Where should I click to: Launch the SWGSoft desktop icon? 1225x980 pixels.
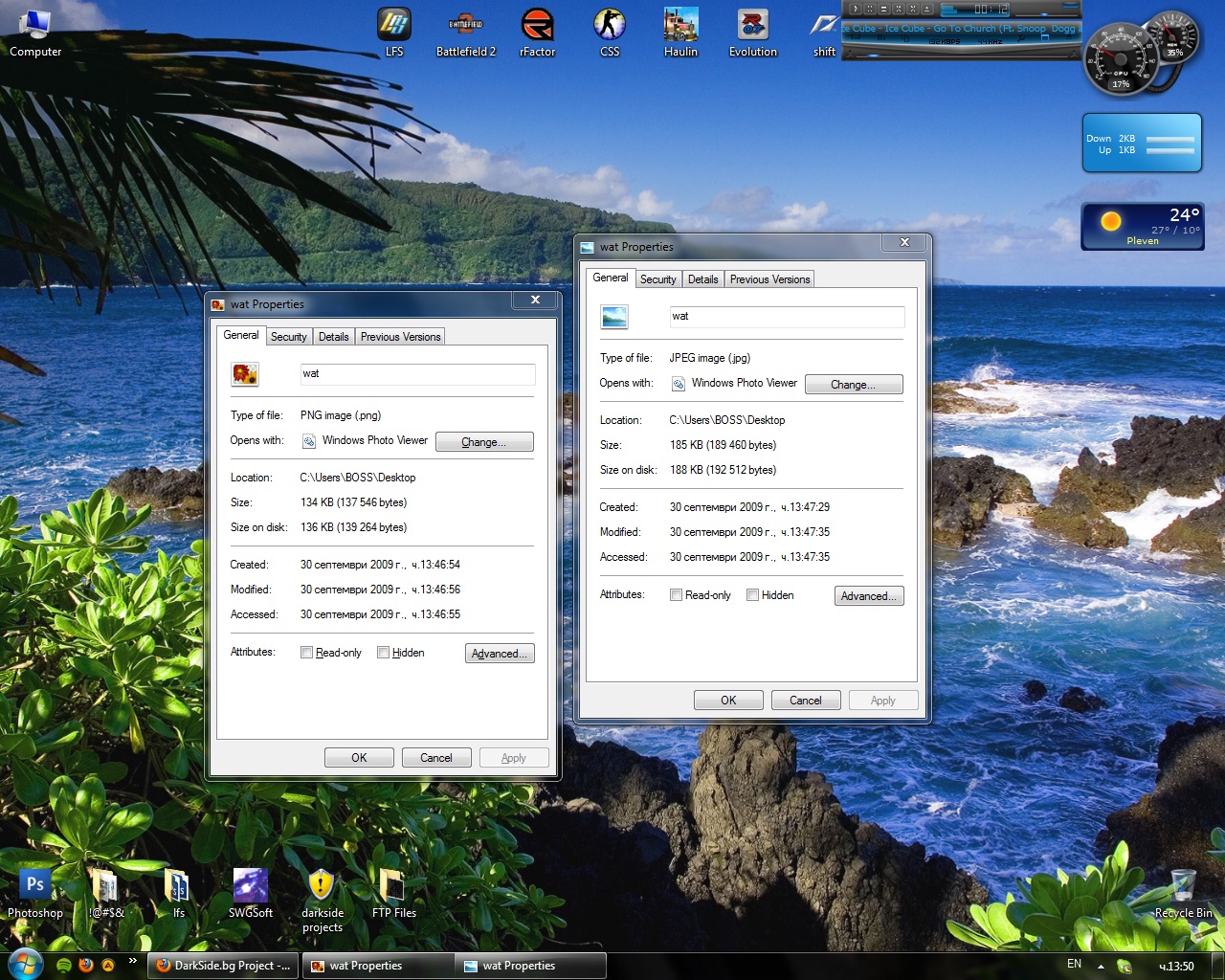click(251, 893)
